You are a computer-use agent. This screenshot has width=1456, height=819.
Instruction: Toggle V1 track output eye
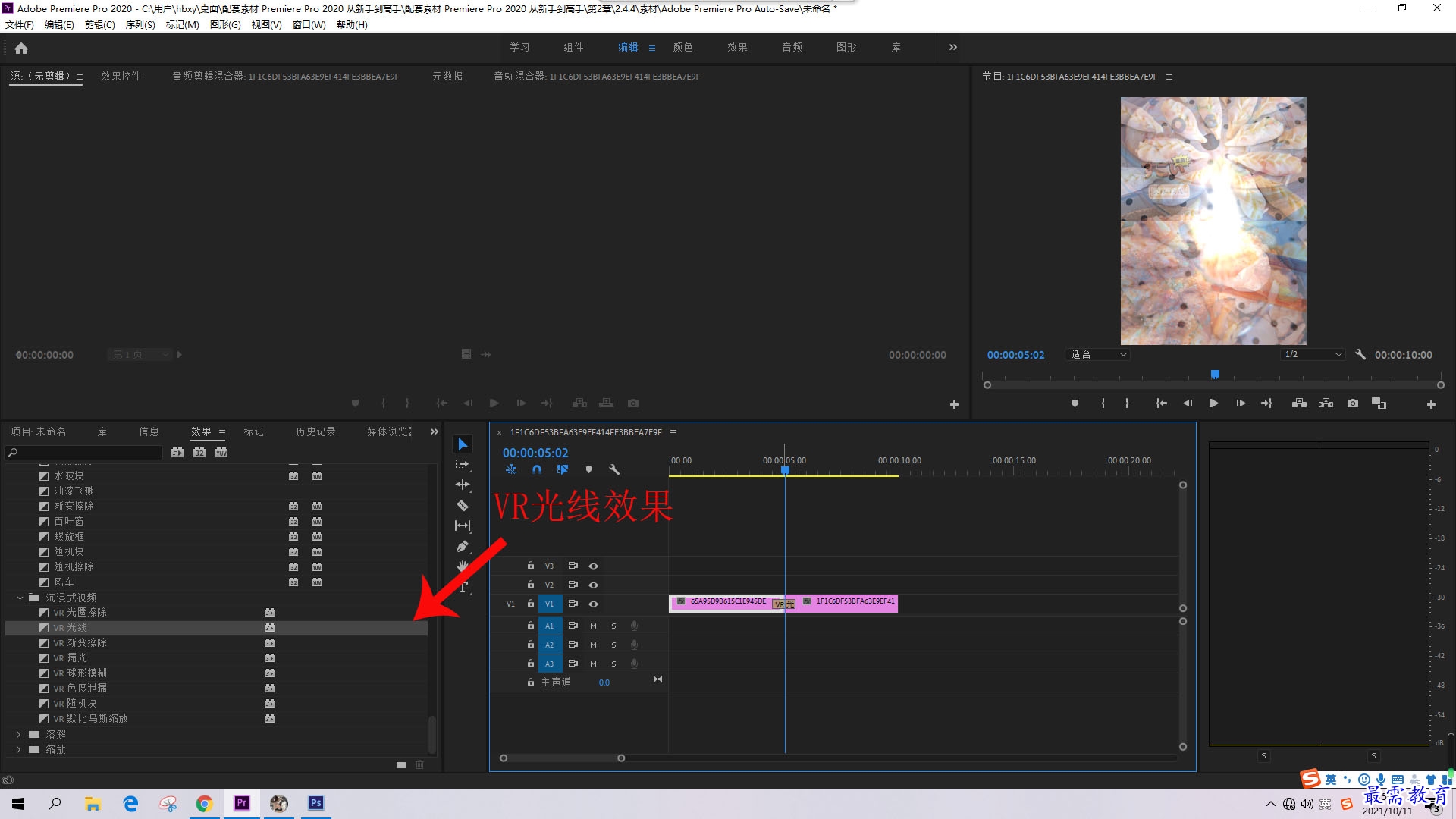click(594, 604)
